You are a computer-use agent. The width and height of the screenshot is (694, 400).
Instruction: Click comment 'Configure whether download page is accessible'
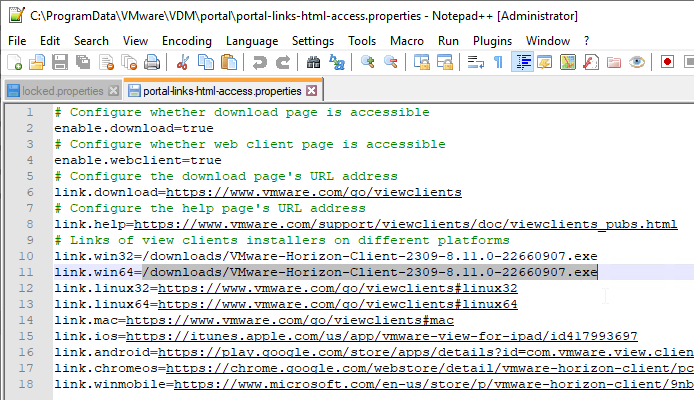[250, 112]
